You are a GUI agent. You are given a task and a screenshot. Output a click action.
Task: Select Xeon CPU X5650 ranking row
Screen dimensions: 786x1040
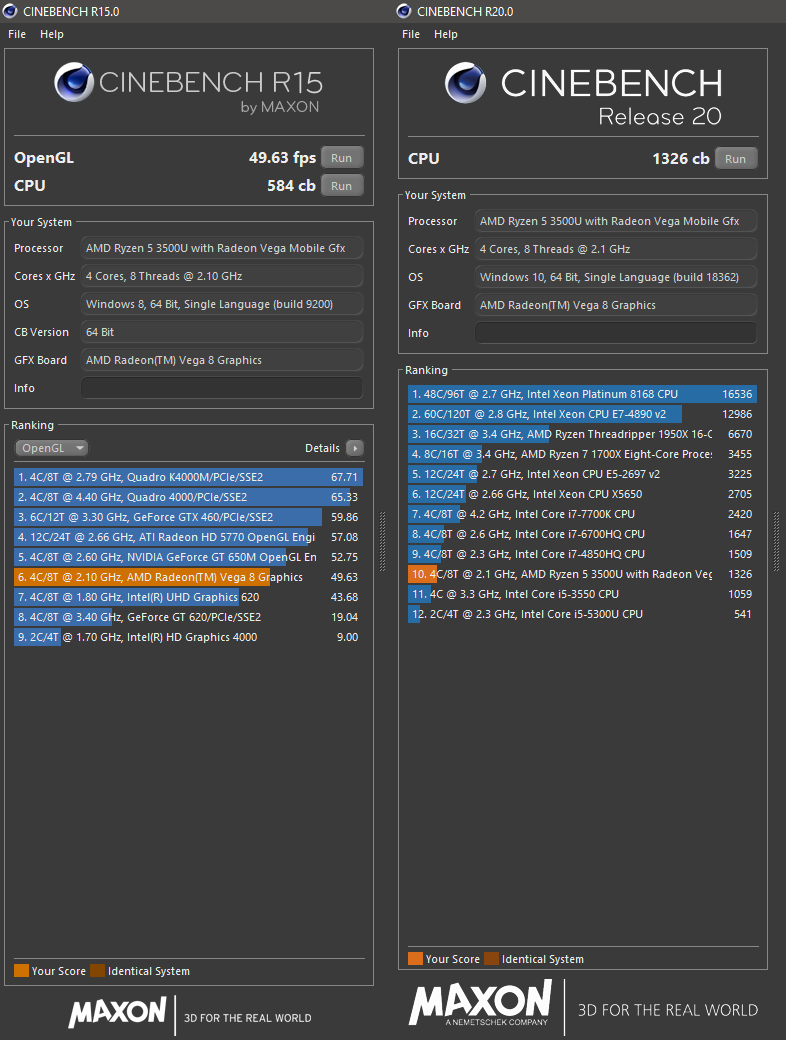pyautogui.click(x=582, y=494)
